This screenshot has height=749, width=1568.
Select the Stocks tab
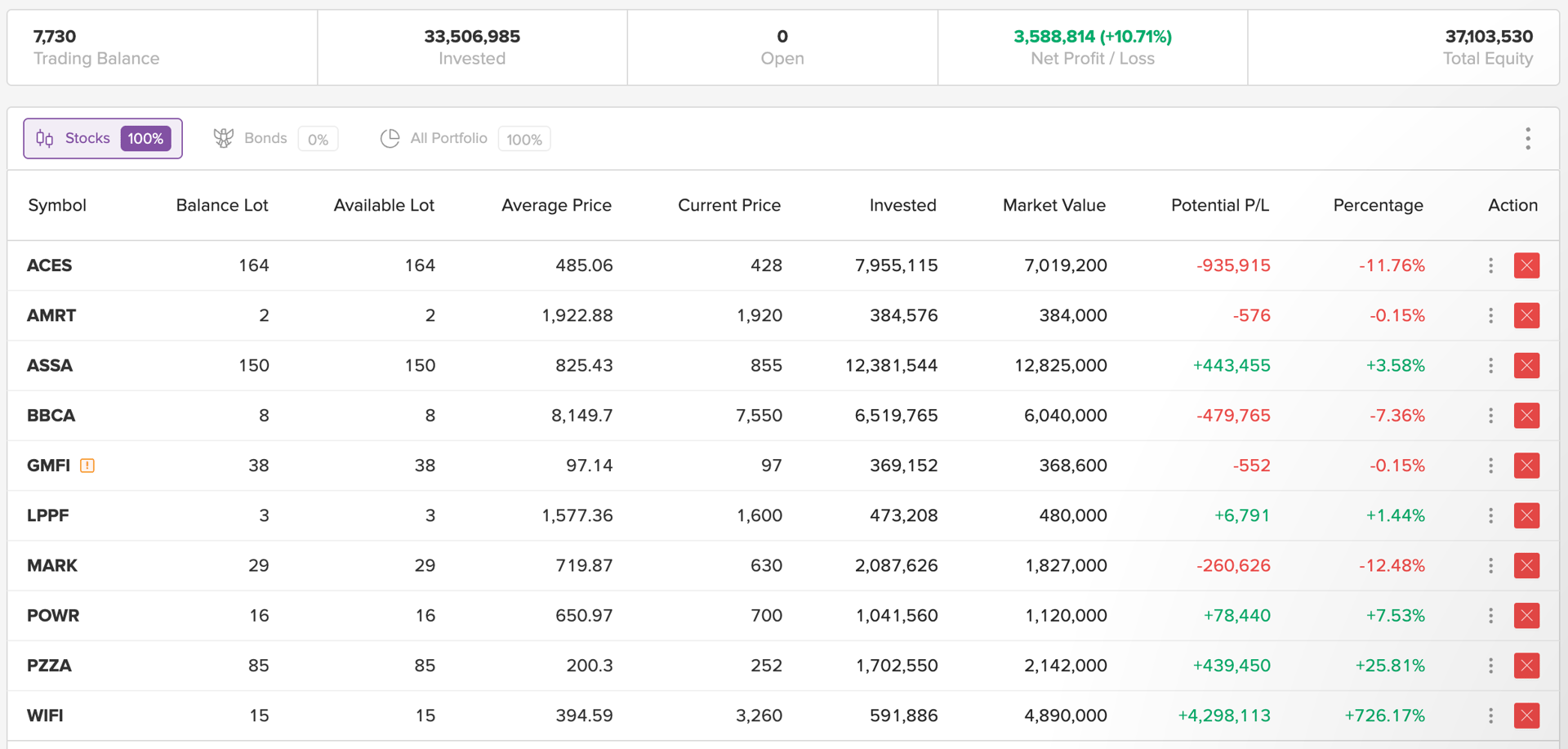(x=103, y=139)
